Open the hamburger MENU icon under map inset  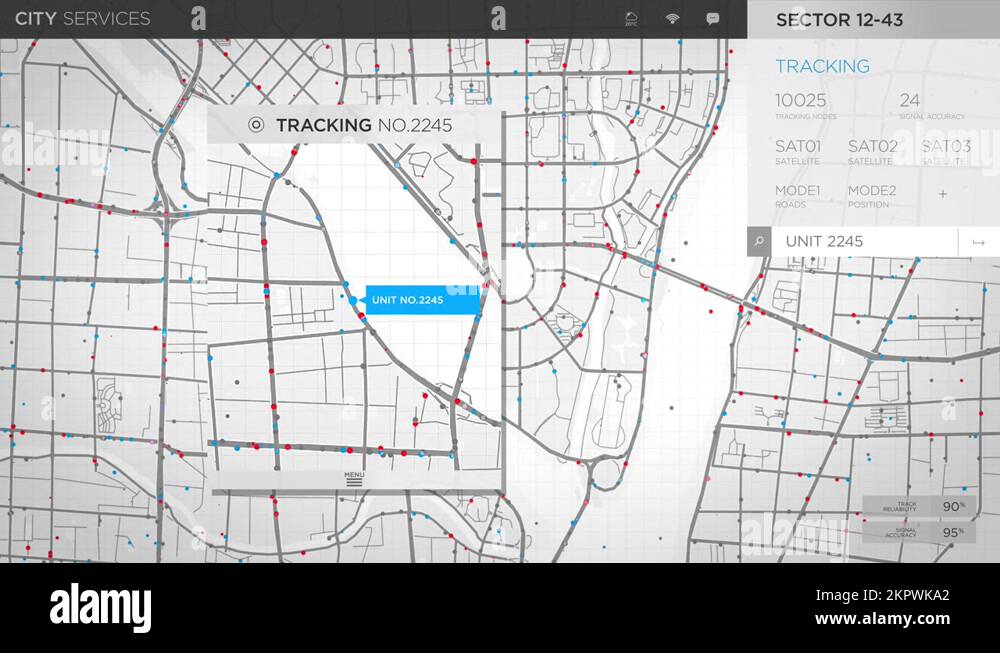tap(354, 480)
